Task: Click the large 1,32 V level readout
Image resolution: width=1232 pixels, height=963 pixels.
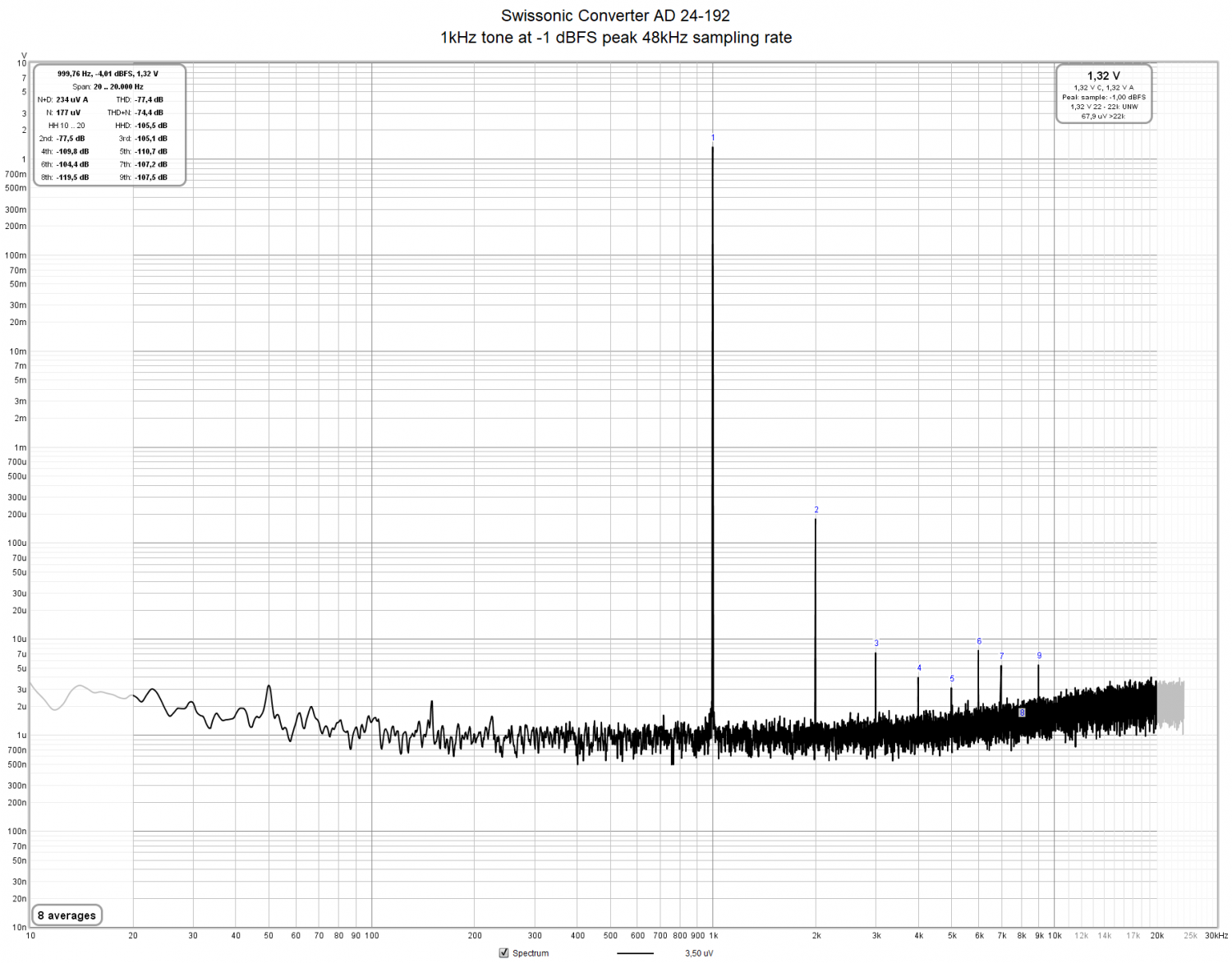Action: [x=1103, y=76]
